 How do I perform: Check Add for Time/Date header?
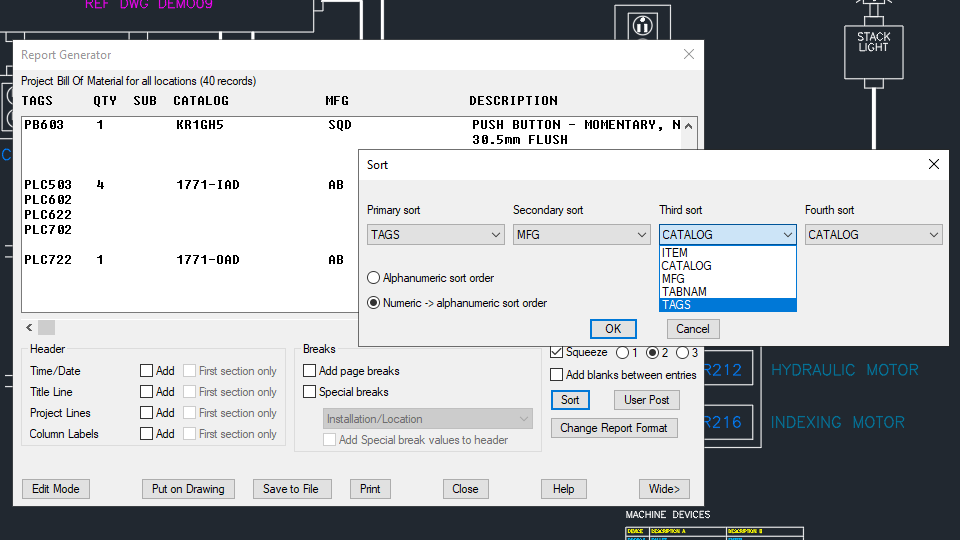click(x=146, y=371)
